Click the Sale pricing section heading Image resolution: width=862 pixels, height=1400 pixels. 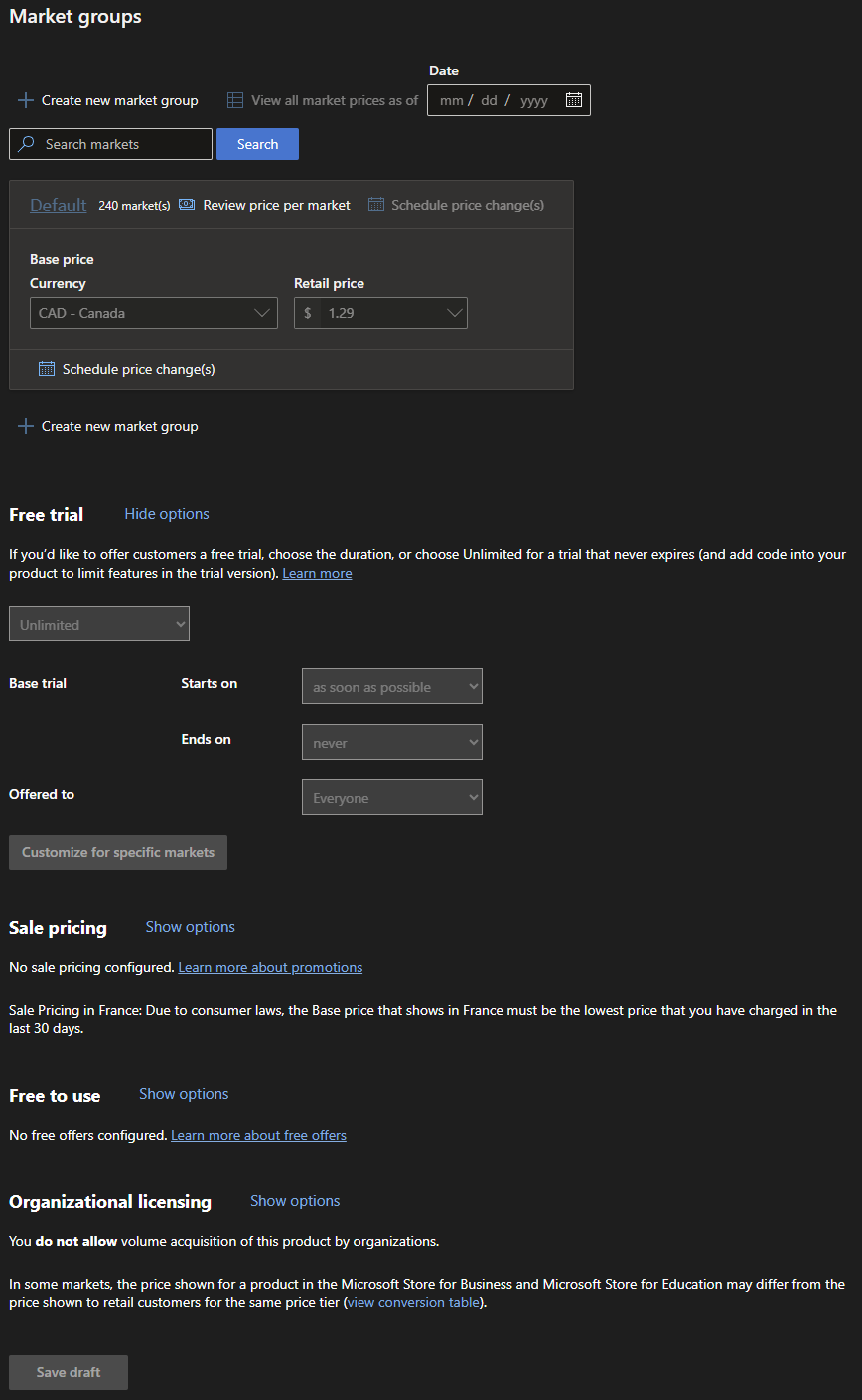pyautogui.click(x=58, y=927)
